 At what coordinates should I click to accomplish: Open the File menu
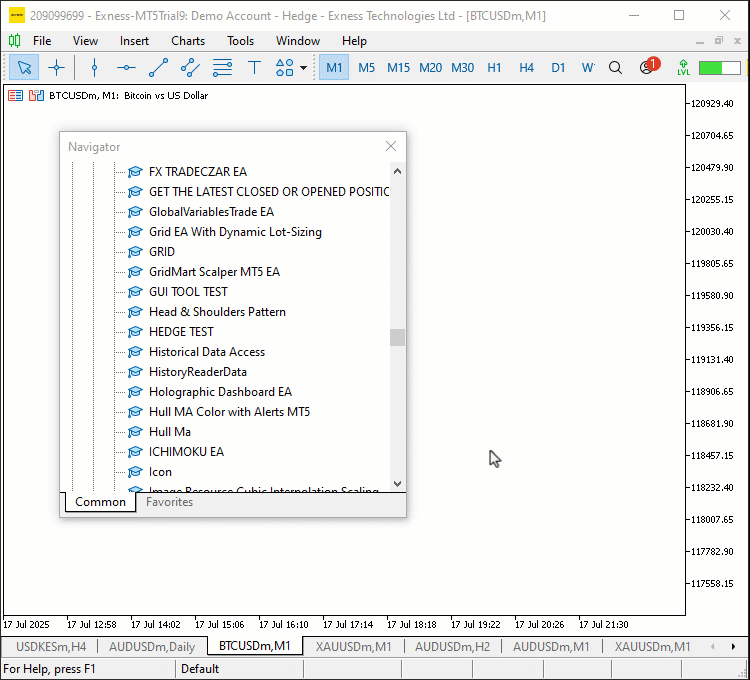(42, 41)
